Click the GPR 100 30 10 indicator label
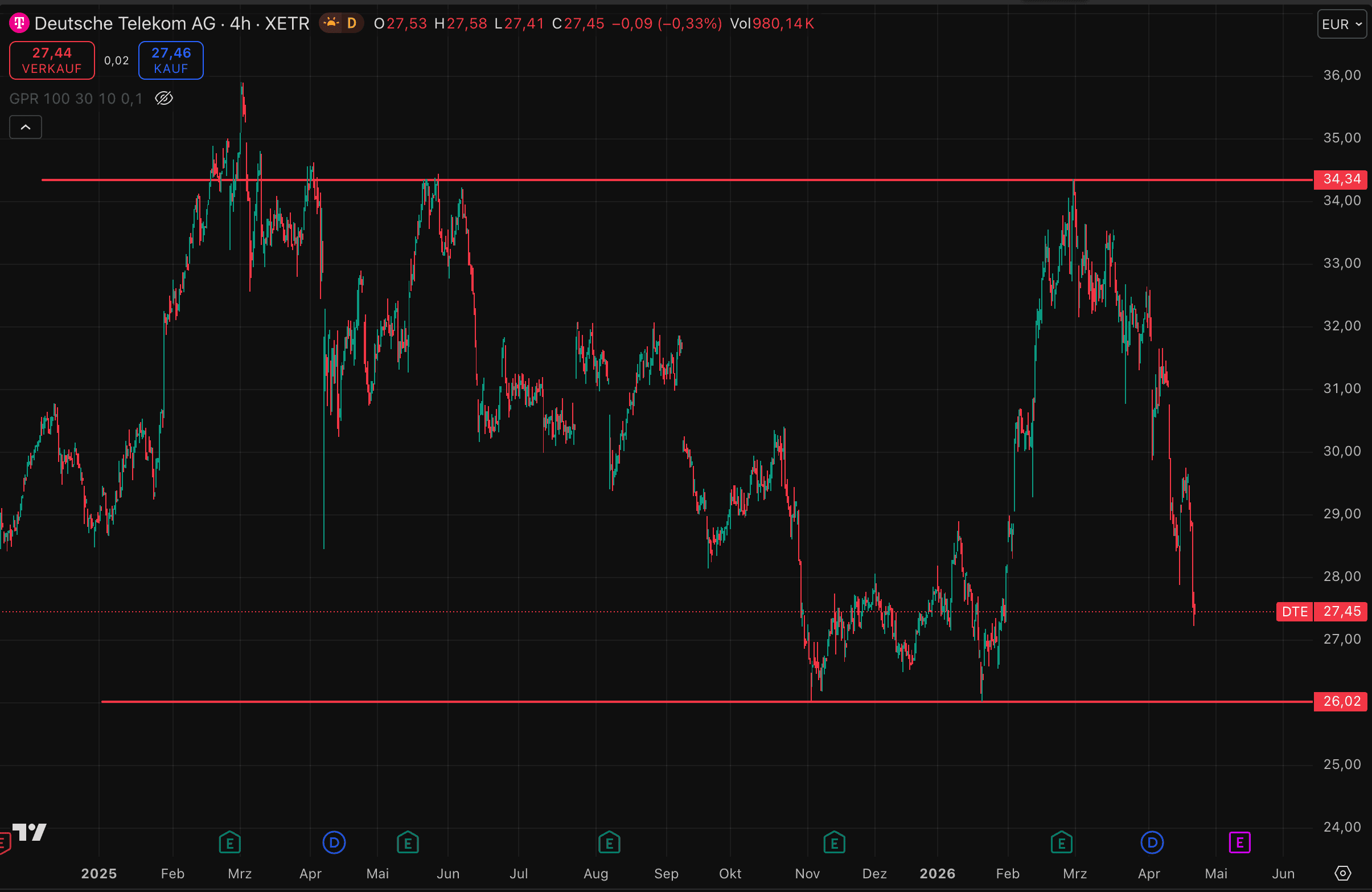Screen dimensions: 1372x892 point(76,99)
